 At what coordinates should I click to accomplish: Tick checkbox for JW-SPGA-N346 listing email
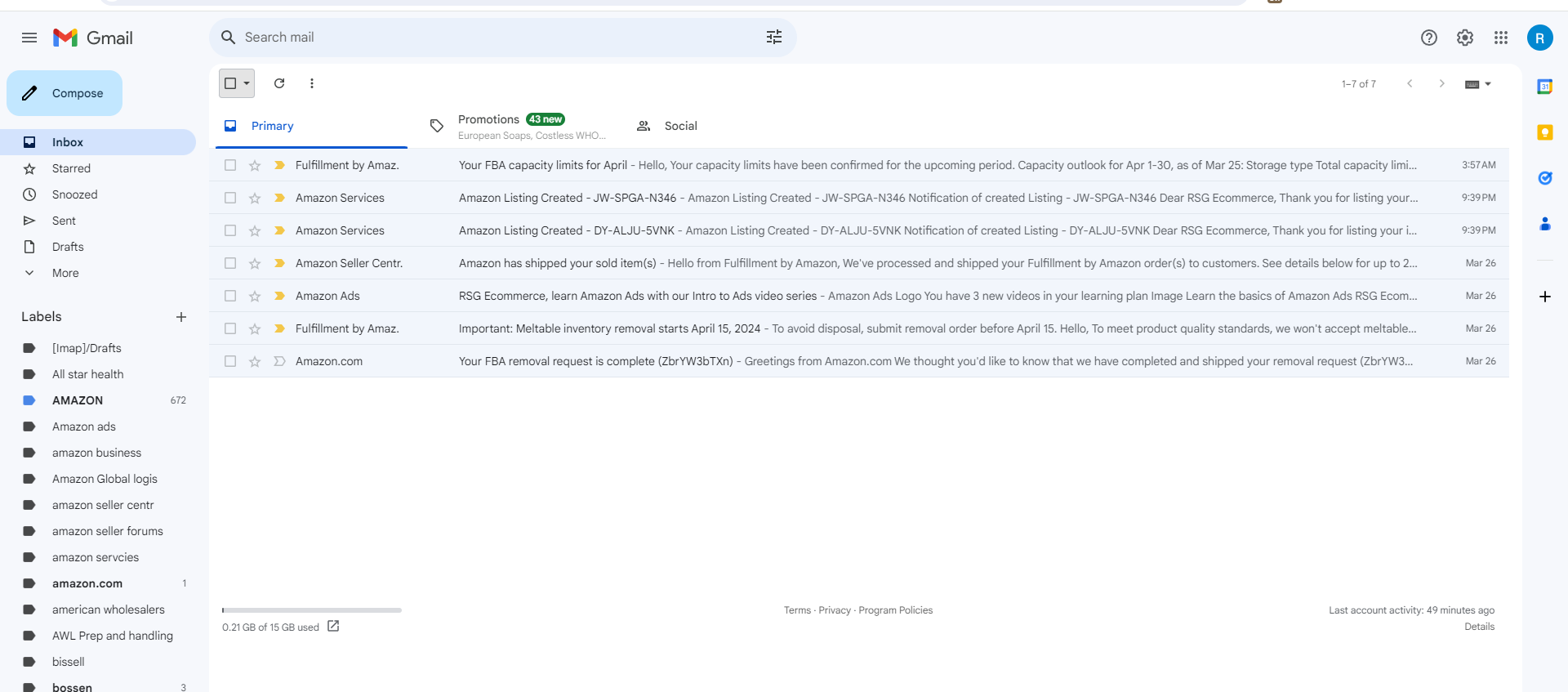(x=230, y=198)
